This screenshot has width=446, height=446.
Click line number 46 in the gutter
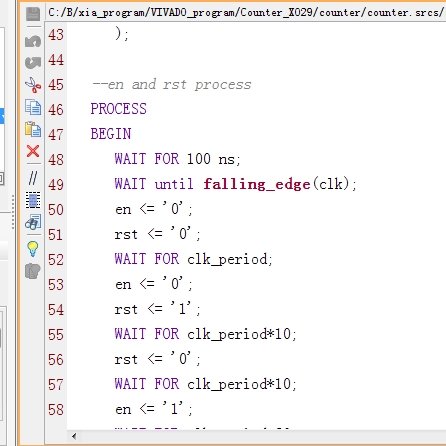56,110
